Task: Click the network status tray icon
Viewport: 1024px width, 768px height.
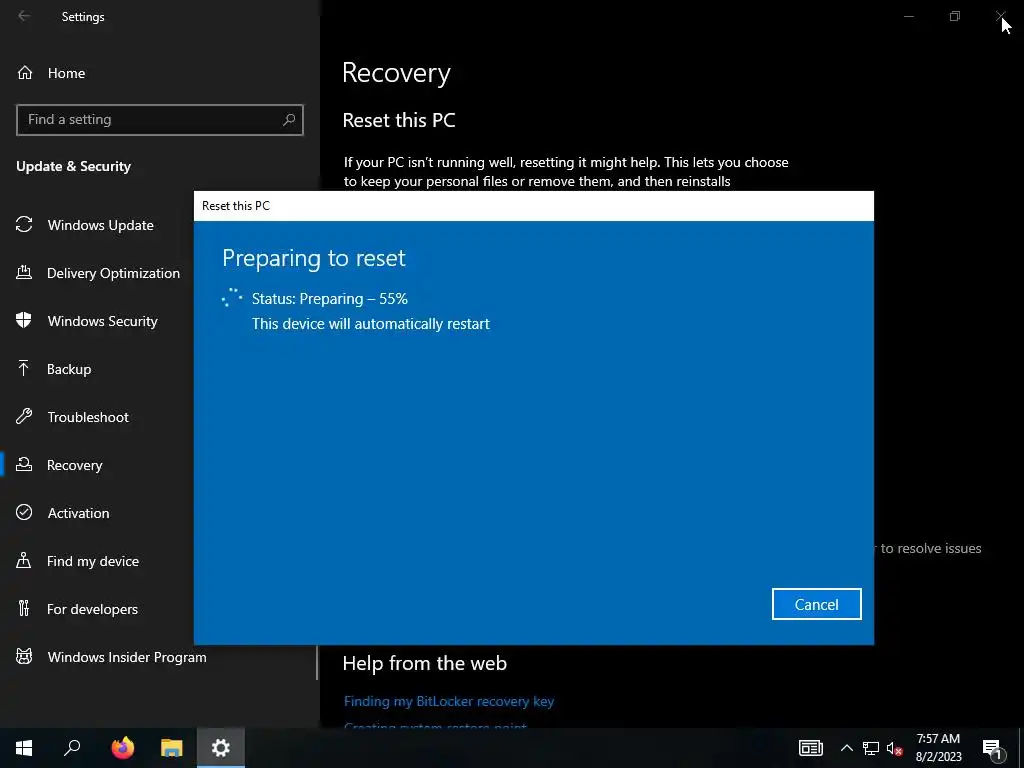Action: click(871, 748)
